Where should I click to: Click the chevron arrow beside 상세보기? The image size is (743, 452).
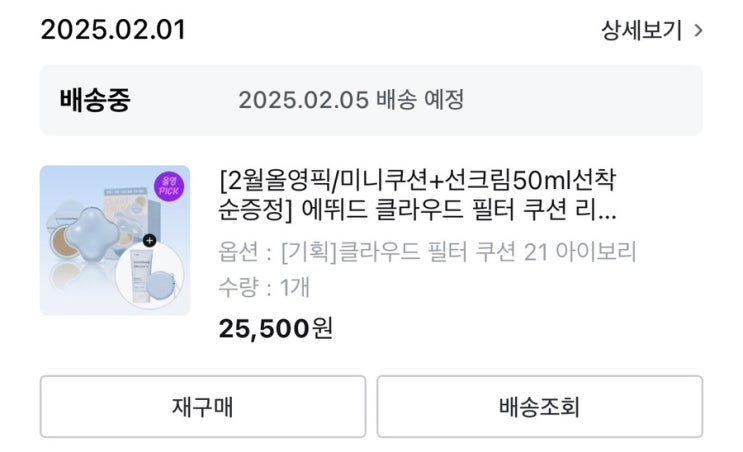pyautogui.click(x=698, y=30)
